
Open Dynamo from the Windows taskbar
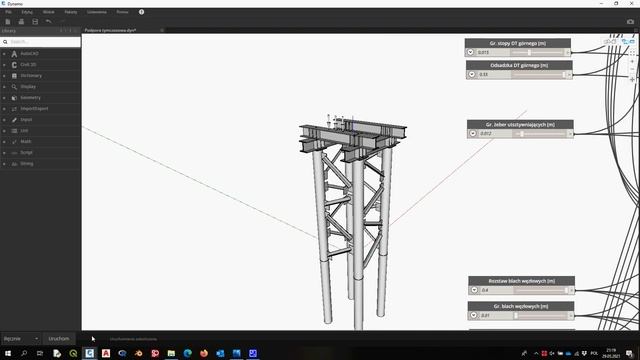[89, 353]
